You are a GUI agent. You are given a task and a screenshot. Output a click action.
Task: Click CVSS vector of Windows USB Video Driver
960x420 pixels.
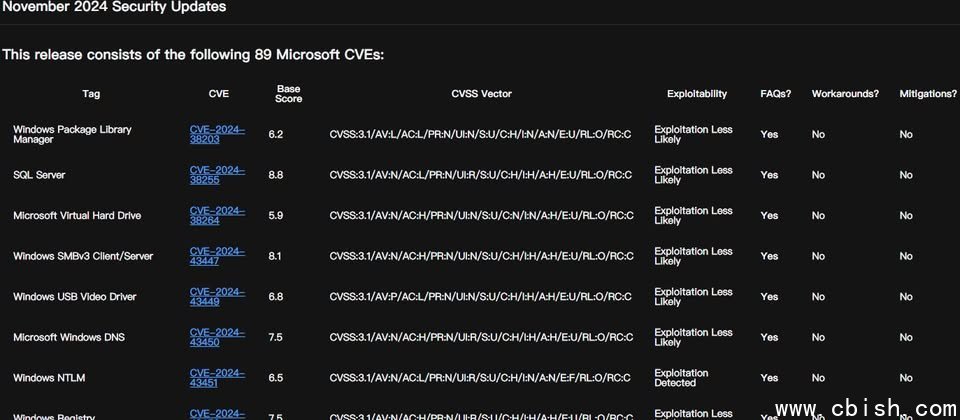click(481, 297)
